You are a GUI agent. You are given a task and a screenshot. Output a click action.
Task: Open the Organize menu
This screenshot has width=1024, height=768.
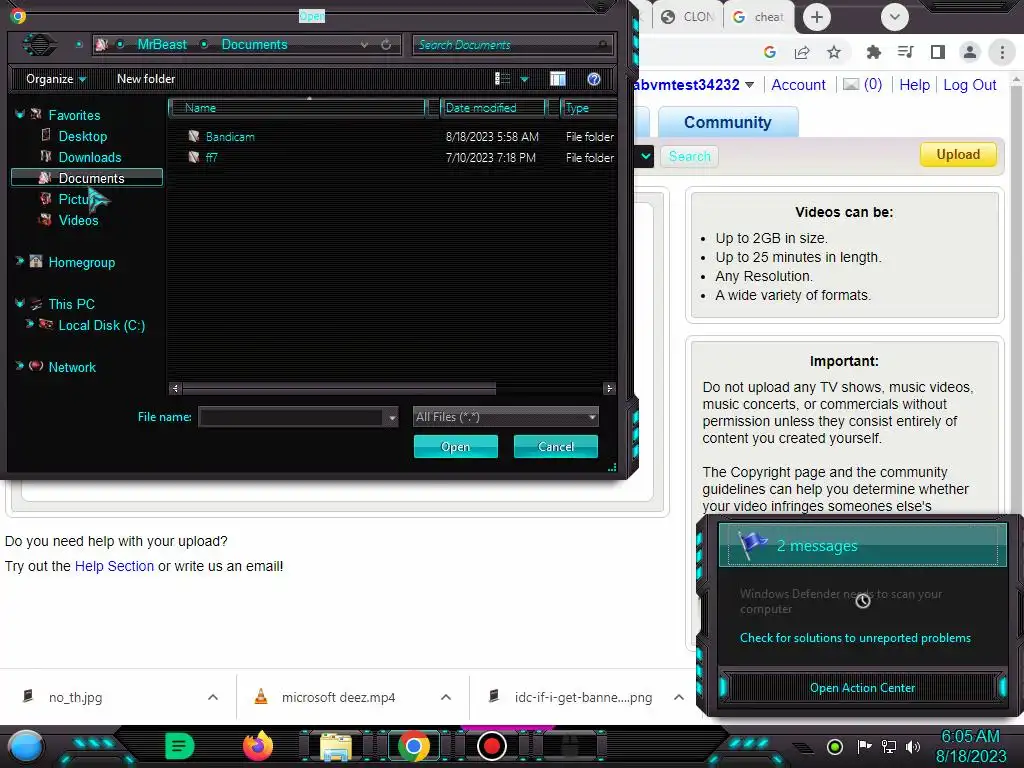click(x=56, y=79)
